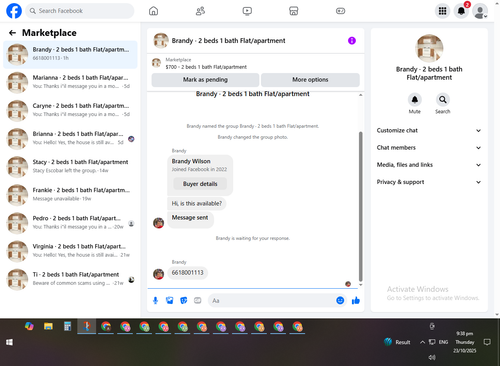Open Copilot from the taskbar
The width and height of the screenshot is (500, 366).
29,326
